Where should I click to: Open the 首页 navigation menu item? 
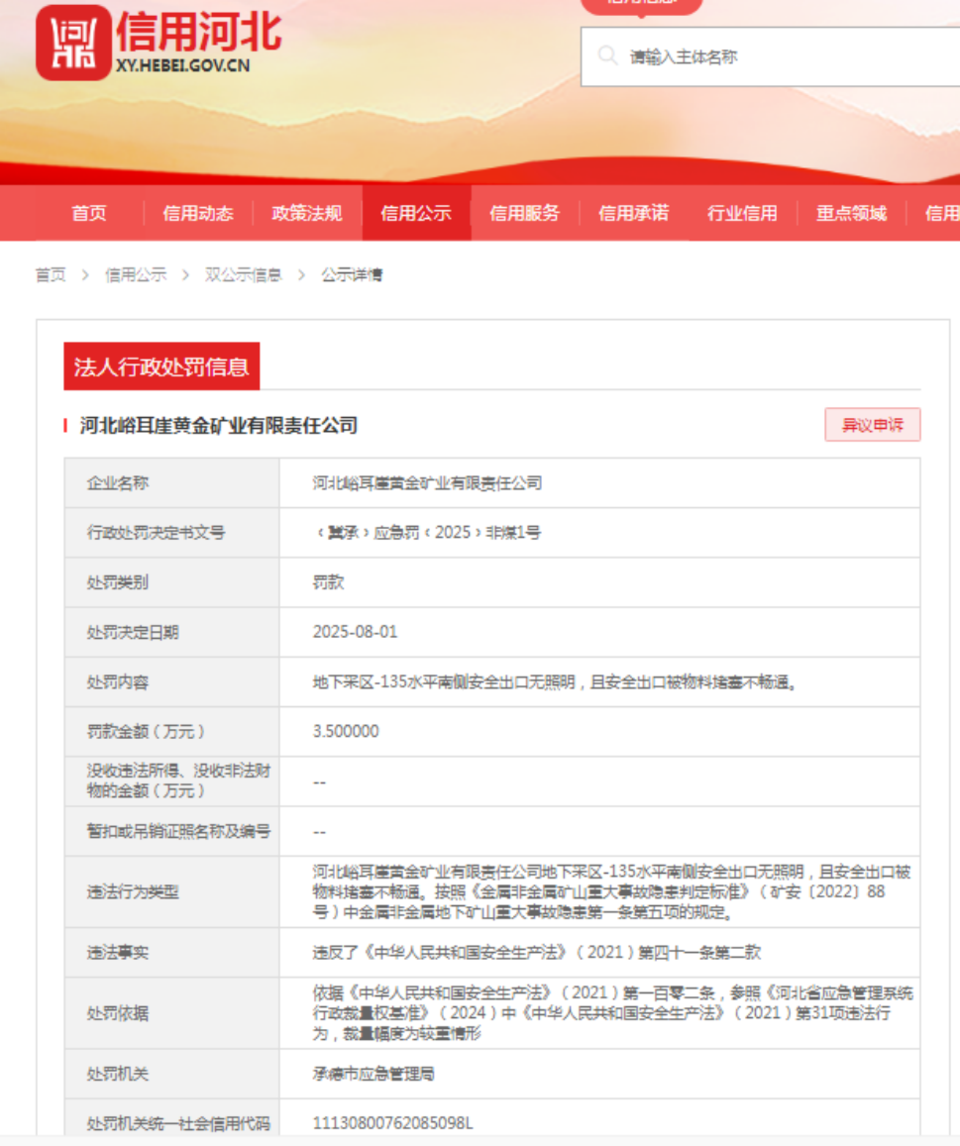tap(89, 213)
